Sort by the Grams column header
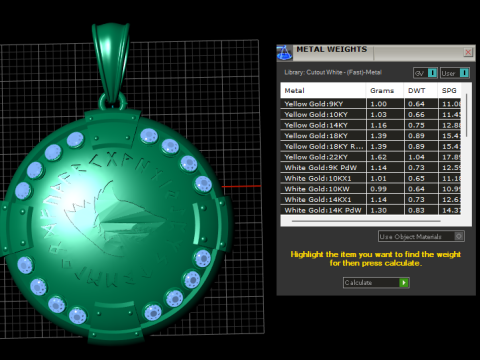The width and height of the screenshot is (480, 360). [x=385, y=91]
